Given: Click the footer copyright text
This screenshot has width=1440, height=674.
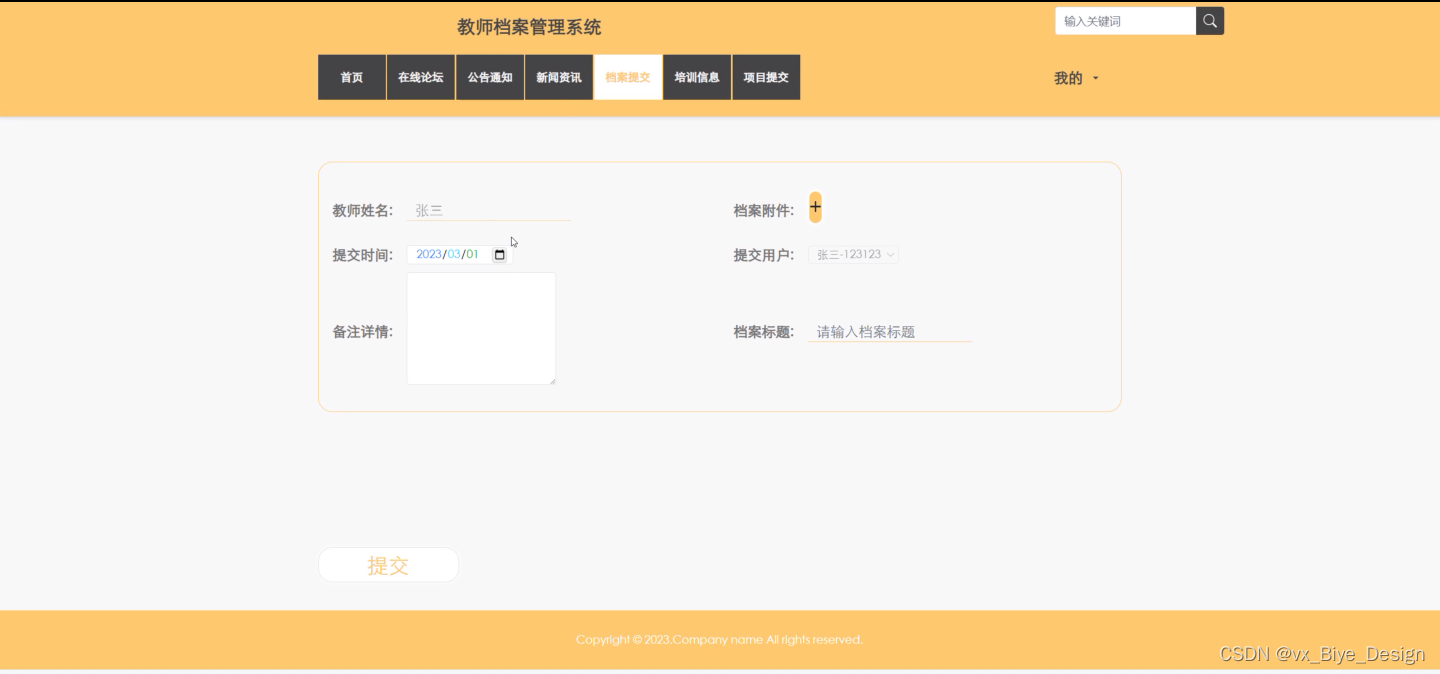Looking at the screenshot, I should coord(719,640).
